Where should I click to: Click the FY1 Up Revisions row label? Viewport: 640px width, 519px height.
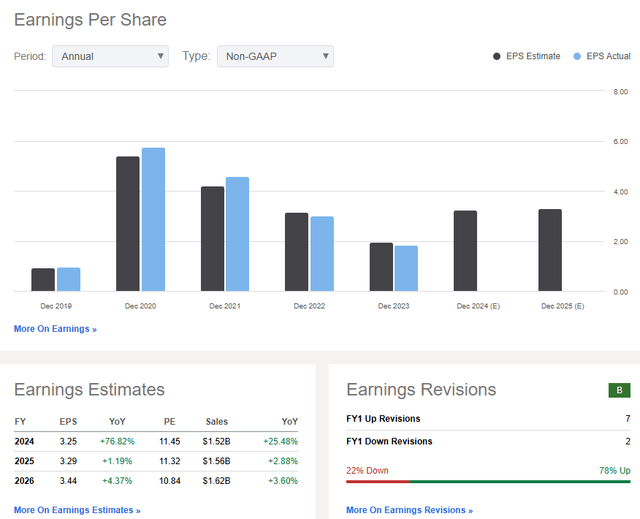click(x=383, y=419)
